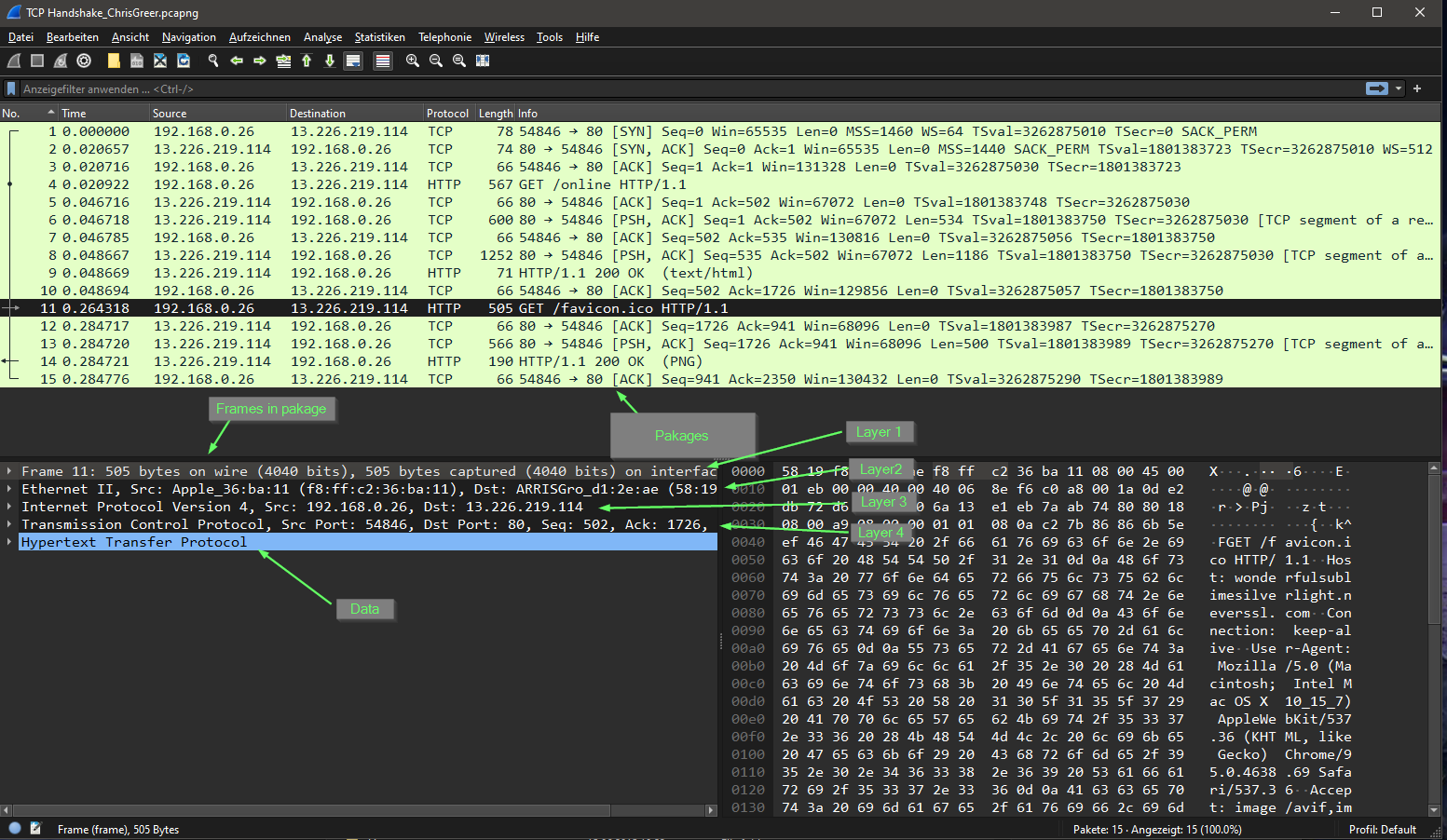Sort by the Destination column header
This screenshot has width=1447, height=840.
click(355, 113)
